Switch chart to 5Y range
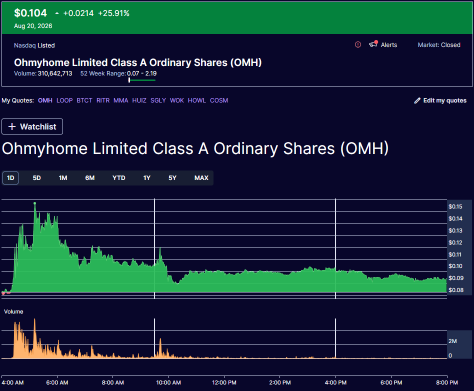474x391 pixels. [x=172, y=178]
